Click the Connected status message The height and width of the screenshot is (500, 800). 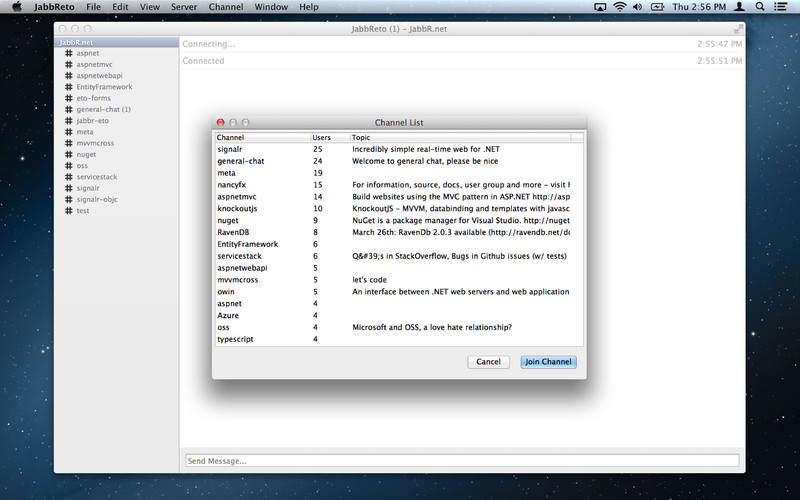[203, 61]
